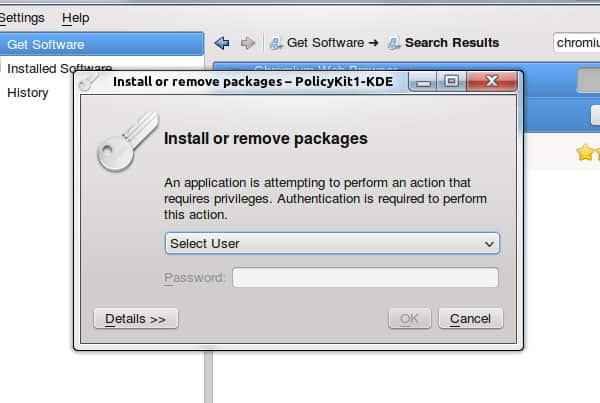Viewport: 600px width, 403px height.
Task: Open the Settings menu
Action: pyautogui.click(x=22, y=18)
